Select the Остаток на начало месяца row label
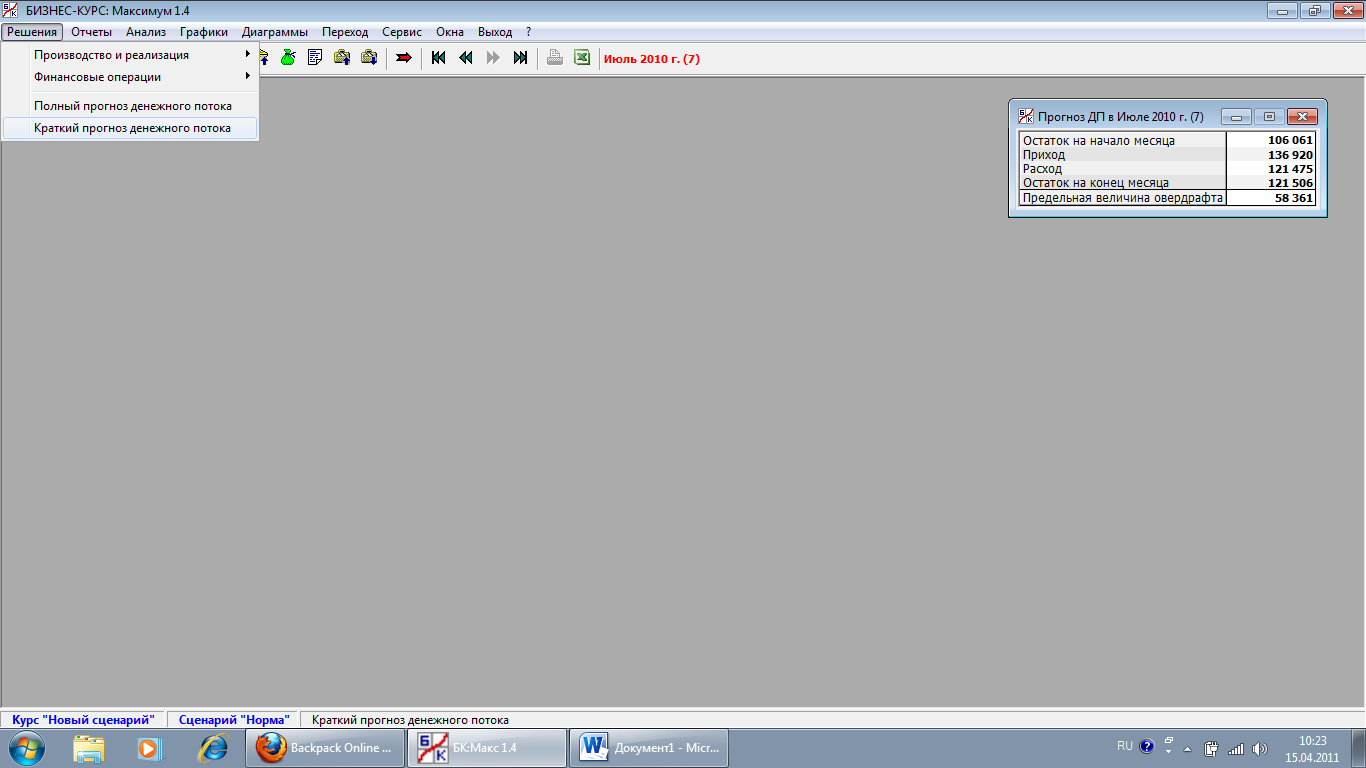 (1099, 141)
